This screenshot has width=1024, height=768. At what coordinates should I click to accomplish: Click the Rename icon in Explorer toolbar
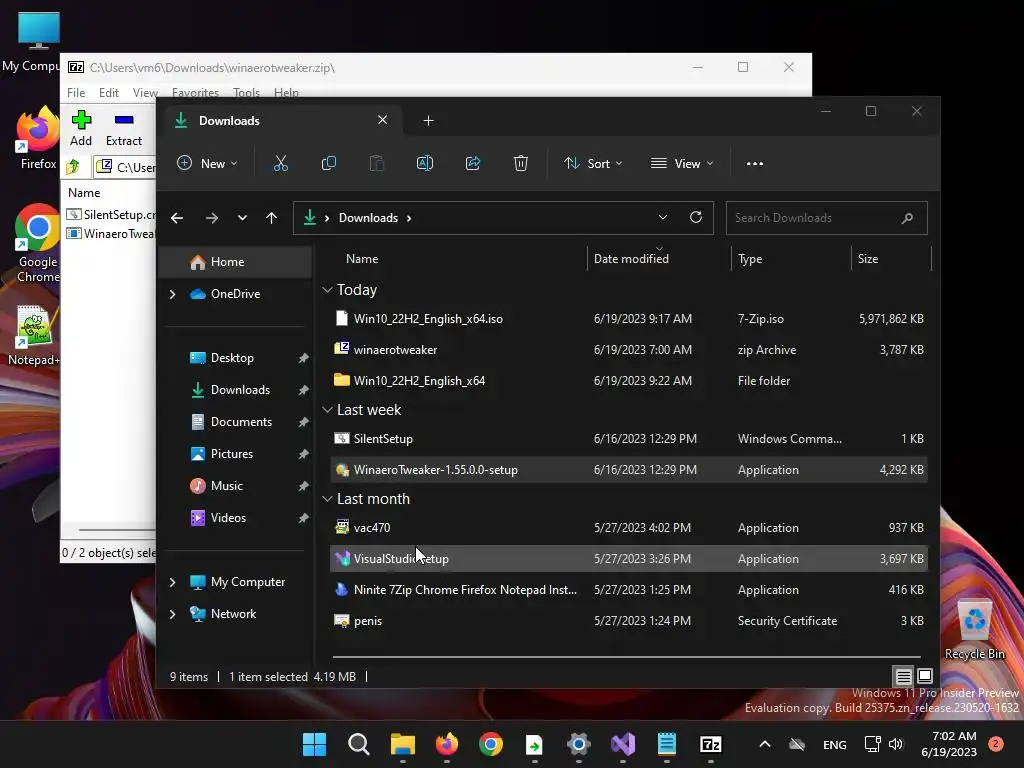[424, 163]
